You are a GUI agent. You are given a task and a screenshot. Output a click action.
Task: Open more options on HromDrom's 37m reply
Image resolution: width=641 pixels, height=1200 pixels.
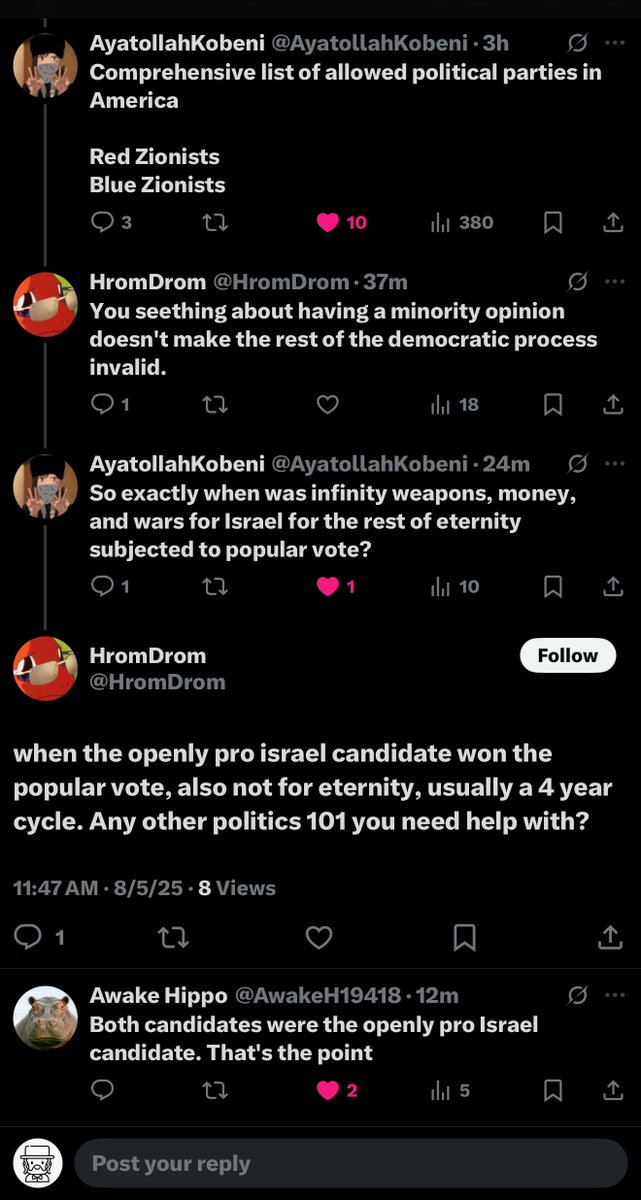[x=613, y=282]
